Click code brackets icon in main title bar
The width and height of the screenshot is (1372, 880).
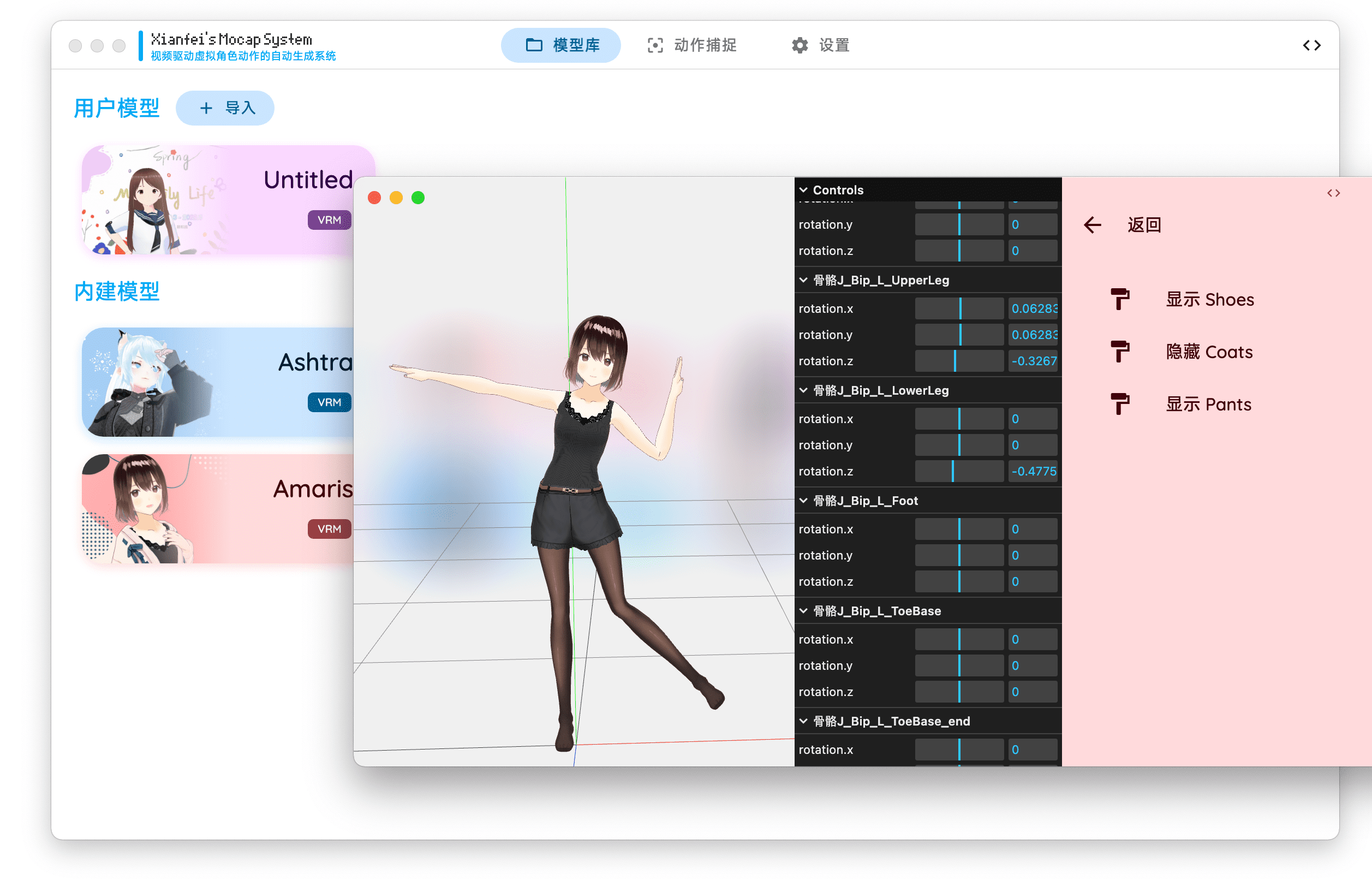[x=1311, y=45]
